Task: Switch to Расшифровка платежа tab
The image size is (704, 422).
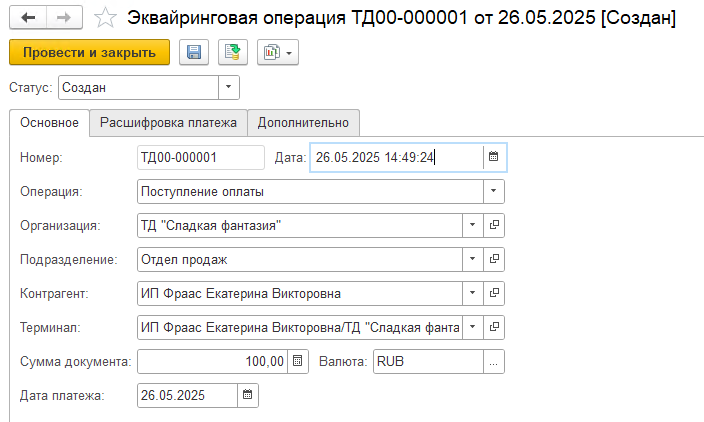Action: [x=168, y=123]
